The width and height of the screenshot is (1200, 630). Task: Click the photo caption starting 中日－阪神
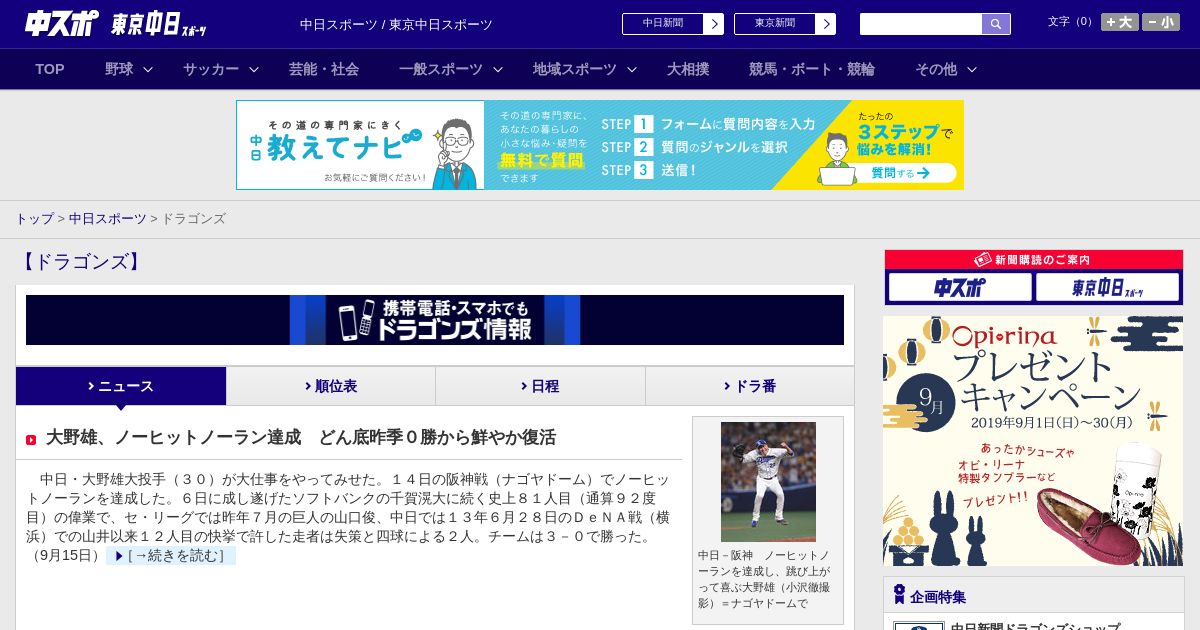(x=764, y=579)
